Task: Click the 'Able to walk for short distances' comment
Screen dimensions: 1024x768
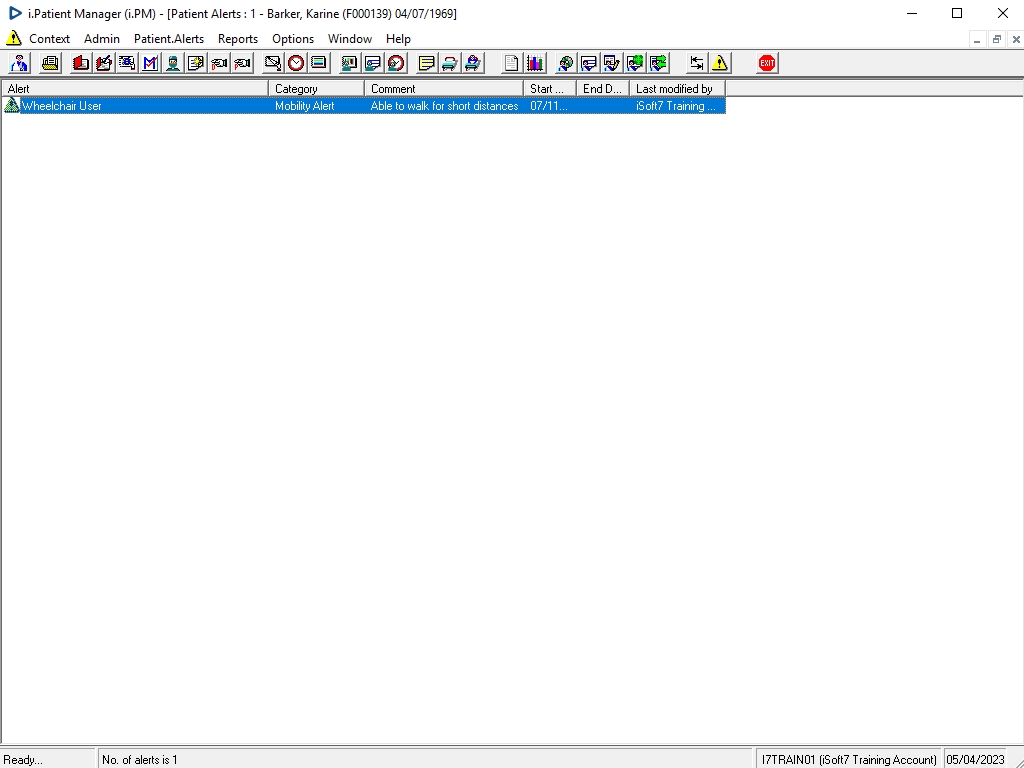Action: click(x=445, y=106)
